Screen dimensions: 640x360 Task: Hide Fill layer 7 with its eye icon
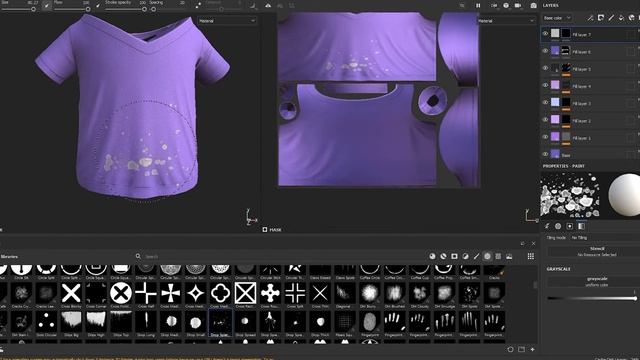(545, 34)
